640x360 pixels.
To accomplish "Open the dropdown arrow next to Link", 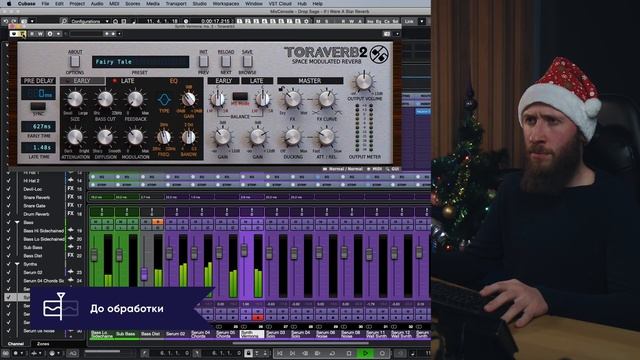I will coord(422,21).
